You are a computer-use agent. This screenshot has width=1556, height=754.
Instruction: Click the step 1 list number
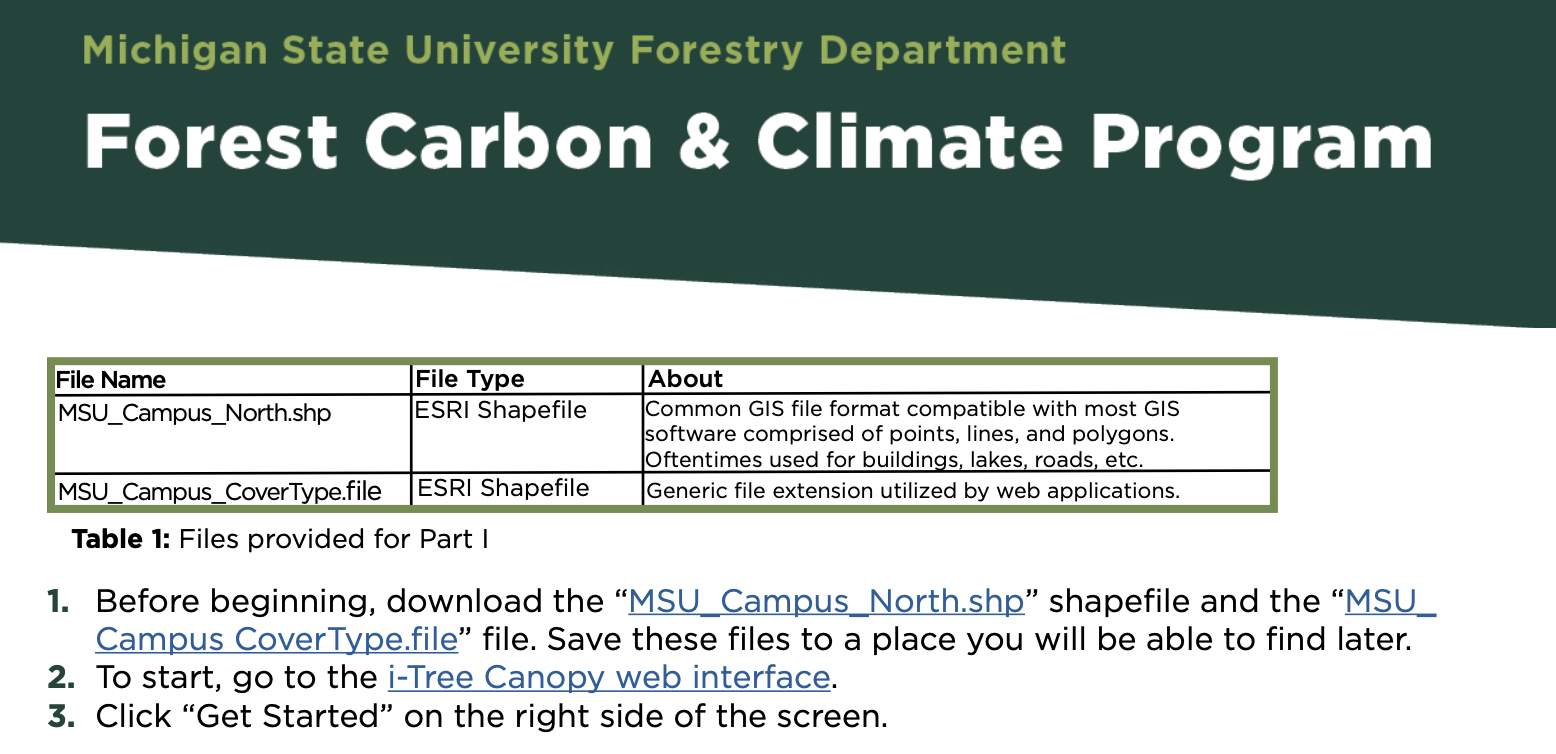[x=58, y=602]
